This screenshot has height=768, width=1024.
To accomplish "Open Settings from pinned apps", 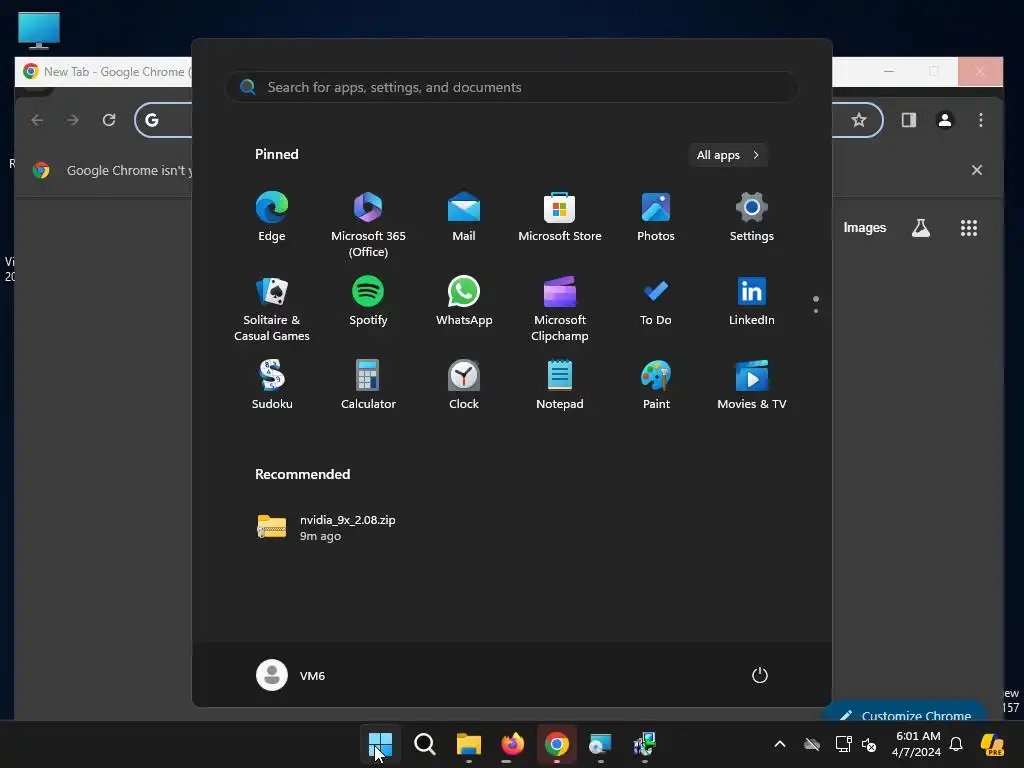I will coord(752,217).
